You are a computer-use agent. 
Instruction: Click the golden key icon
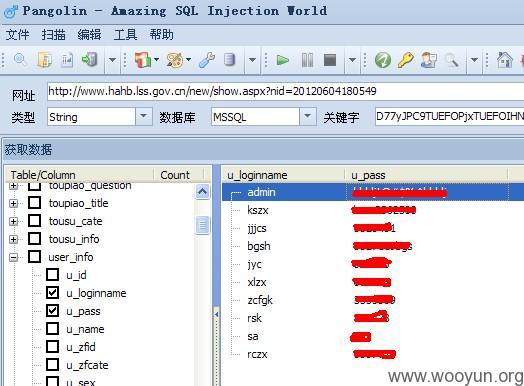coord(405,60)
